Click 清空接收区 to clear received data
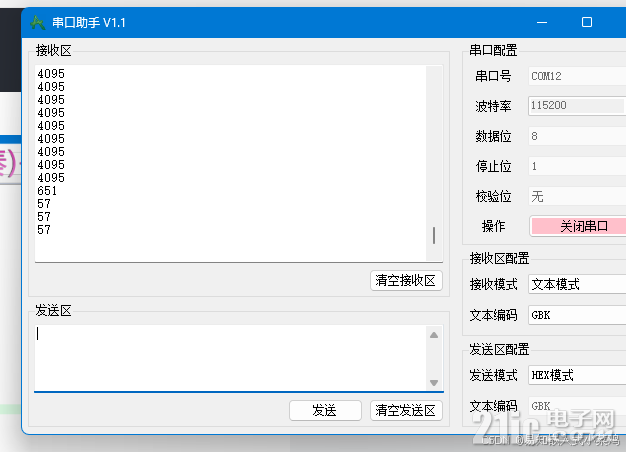 pyautogui.click(x=406, y=280)
